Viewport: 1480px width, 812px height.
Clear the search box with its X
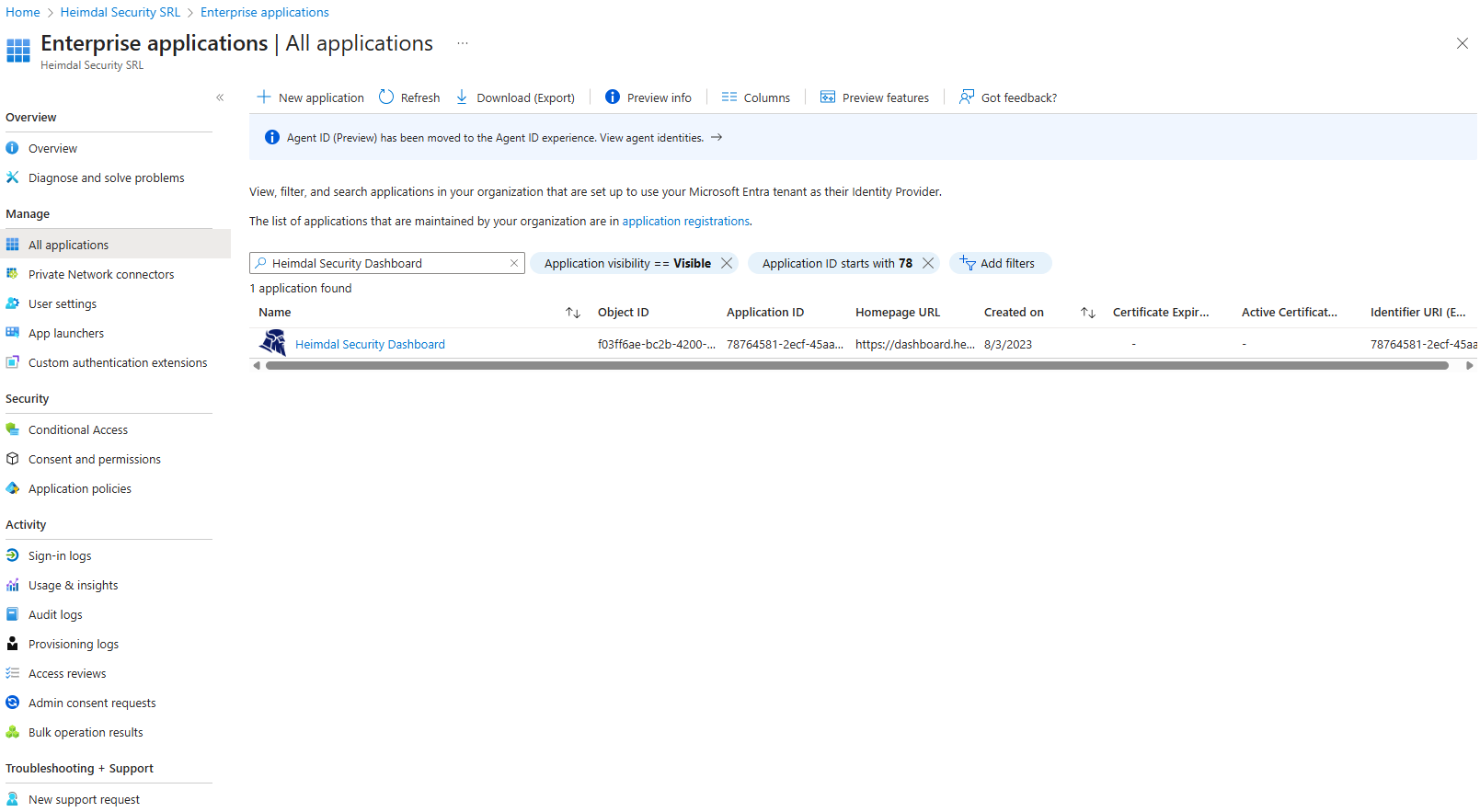[514, 263]
